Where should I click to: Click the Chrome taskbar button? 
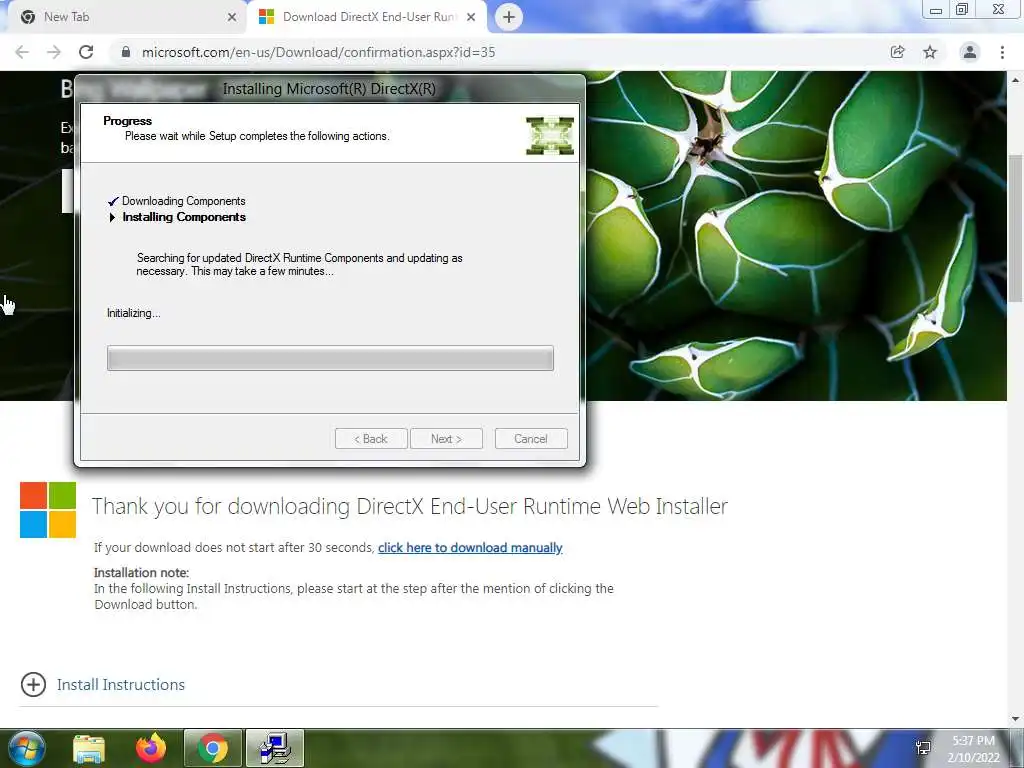click(x=213, y=748)
